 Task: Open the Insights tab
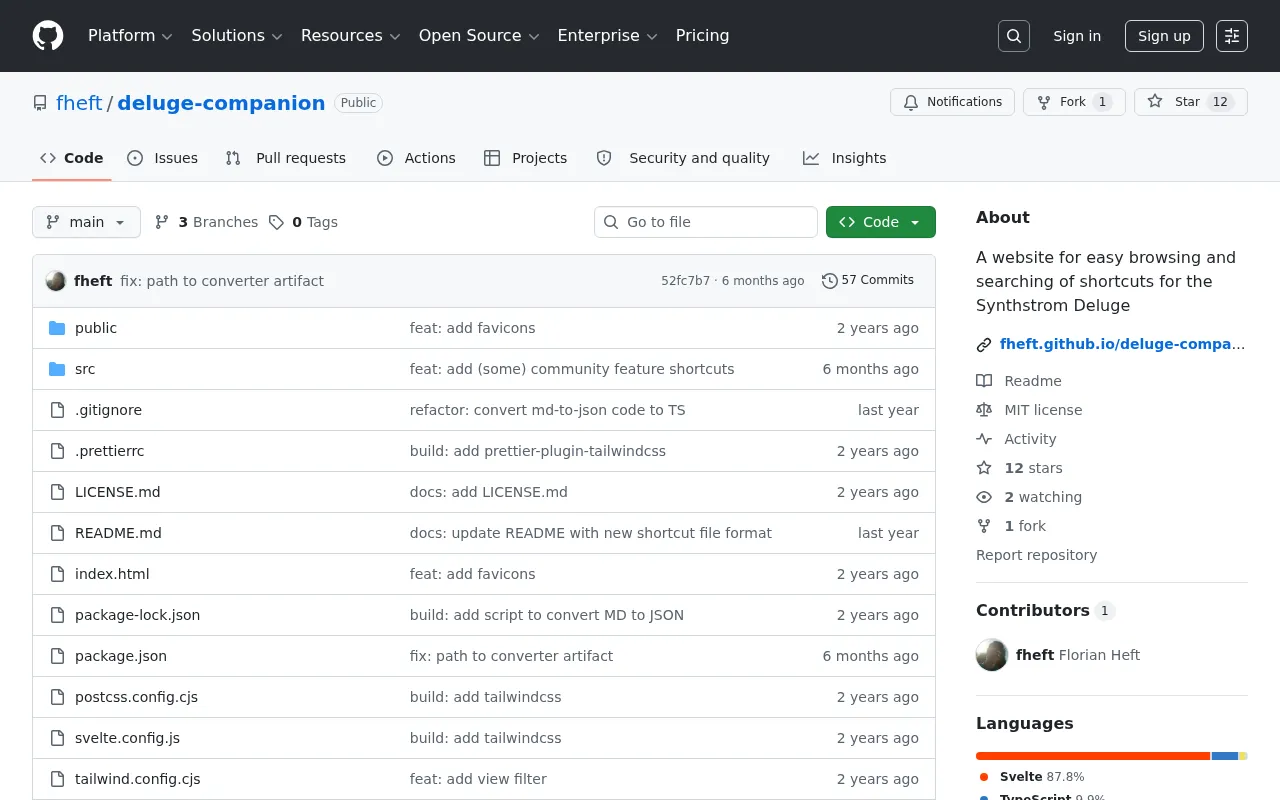pos(845,158)
